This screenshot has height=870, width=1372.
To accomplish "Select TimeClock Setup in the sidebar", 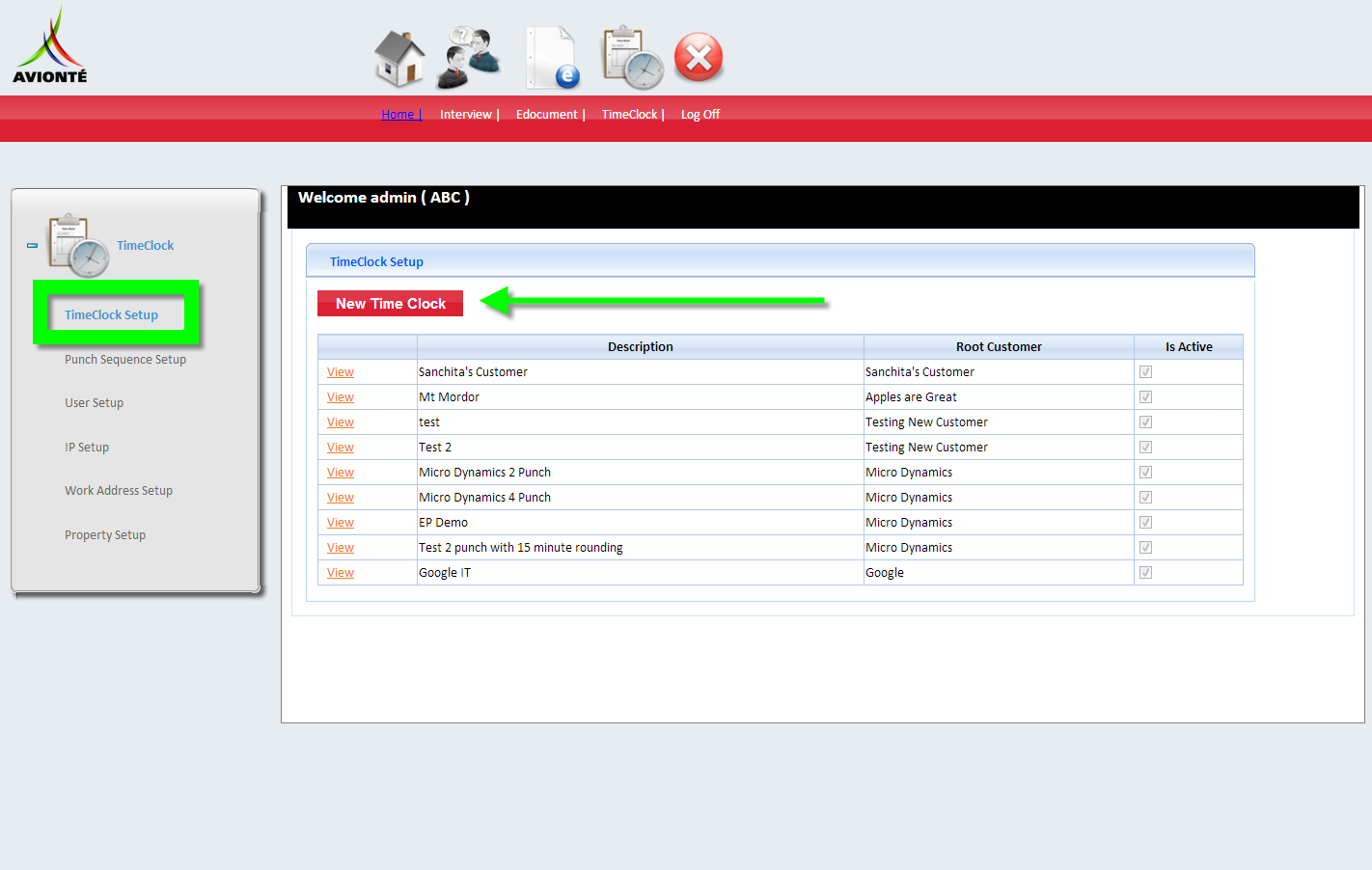I will 111,315.
